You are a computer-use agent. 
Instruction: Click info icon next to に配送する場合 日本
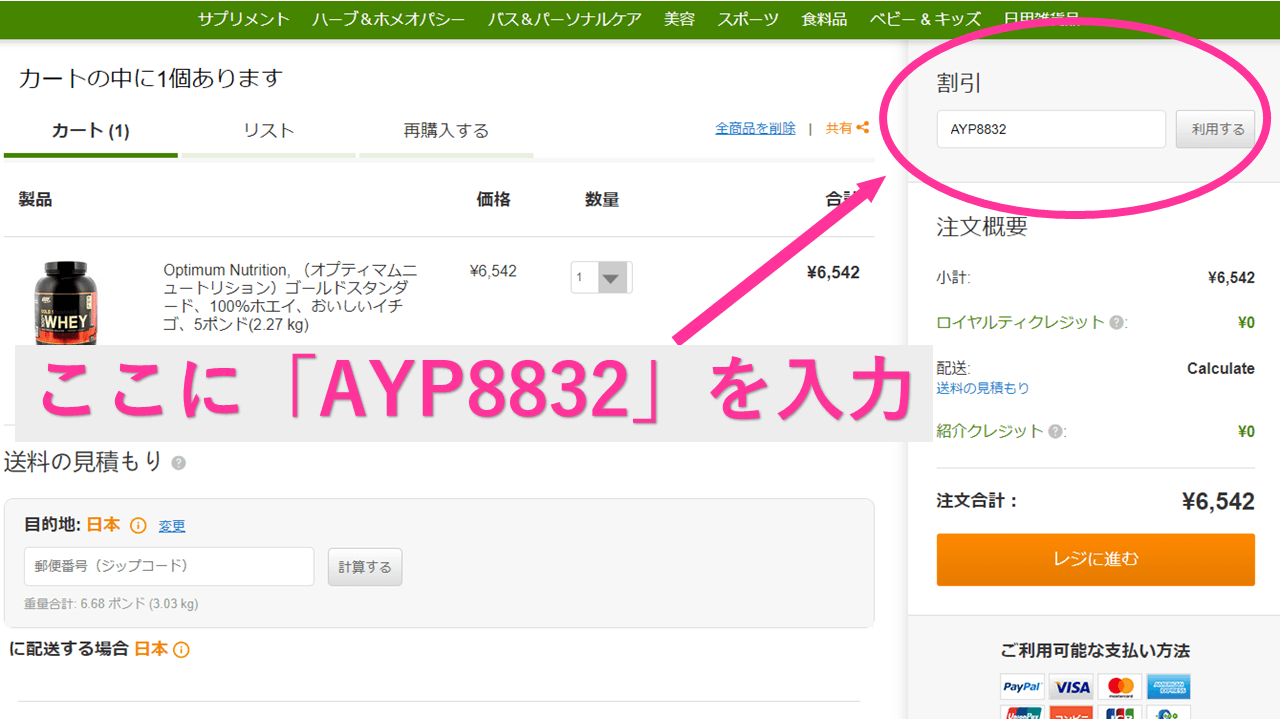tap(181, 650)
